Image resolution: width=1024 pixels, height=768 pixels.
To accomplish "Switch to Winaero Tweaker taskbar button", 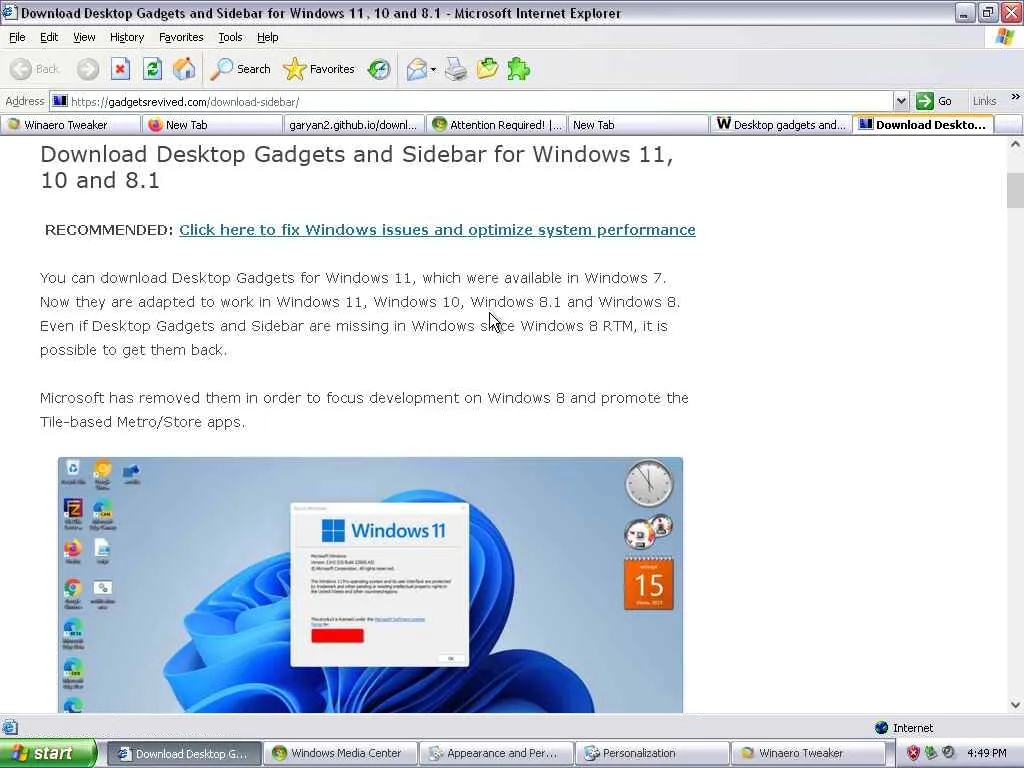I will [x=808, y=753].
